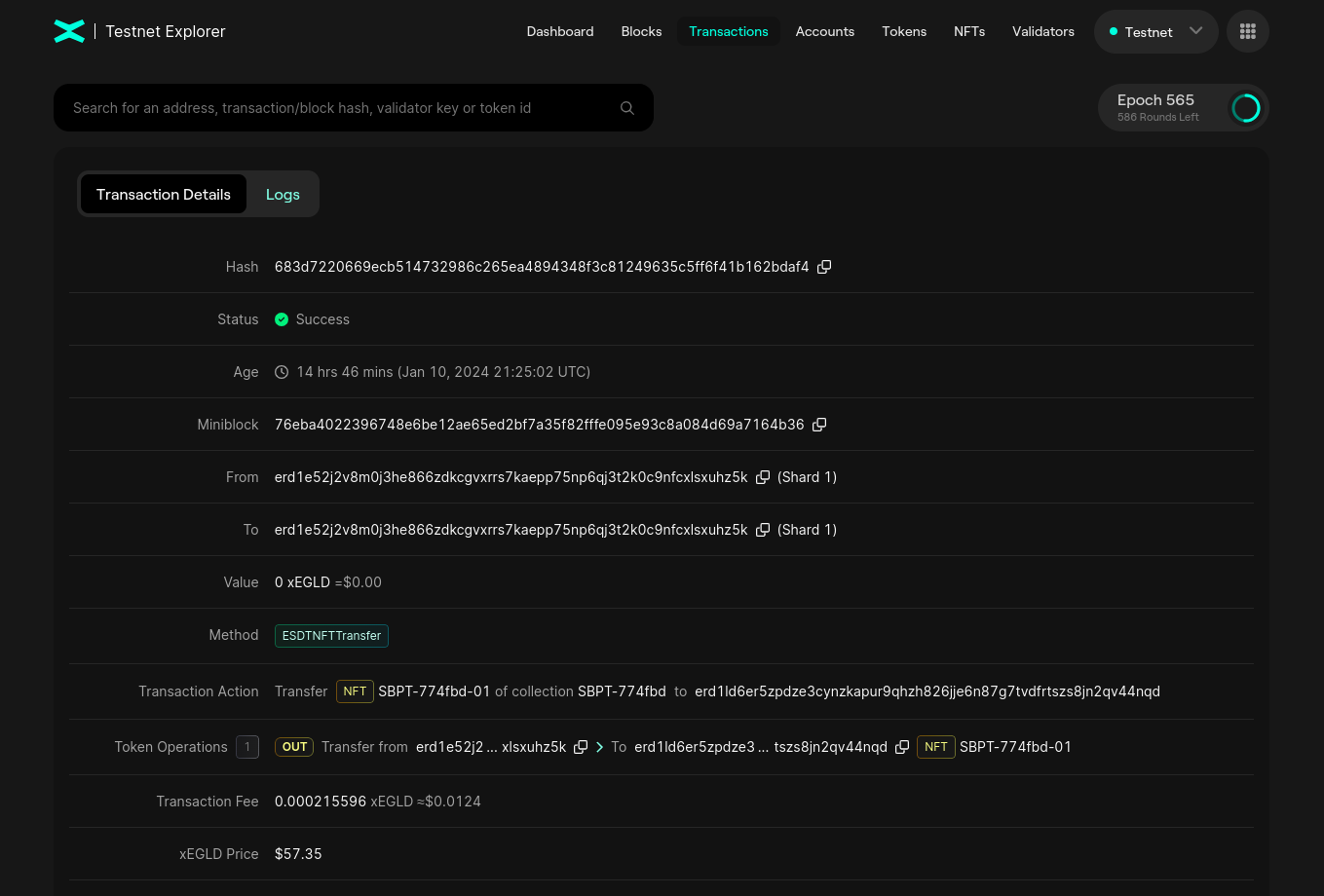Copy the token operation sender address
The width and height of the screenshot is (1324, 896).
click(x=581, y=747)
